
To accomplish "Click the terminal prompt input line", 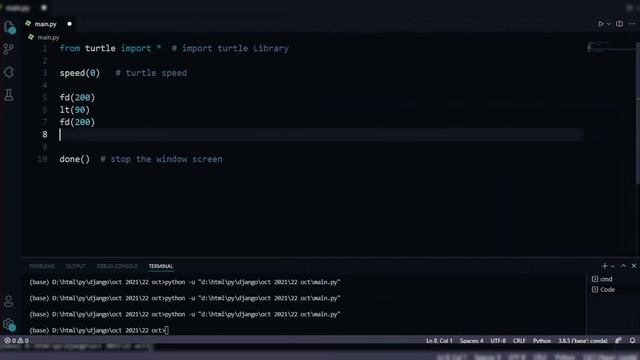I will pos(99,330).
